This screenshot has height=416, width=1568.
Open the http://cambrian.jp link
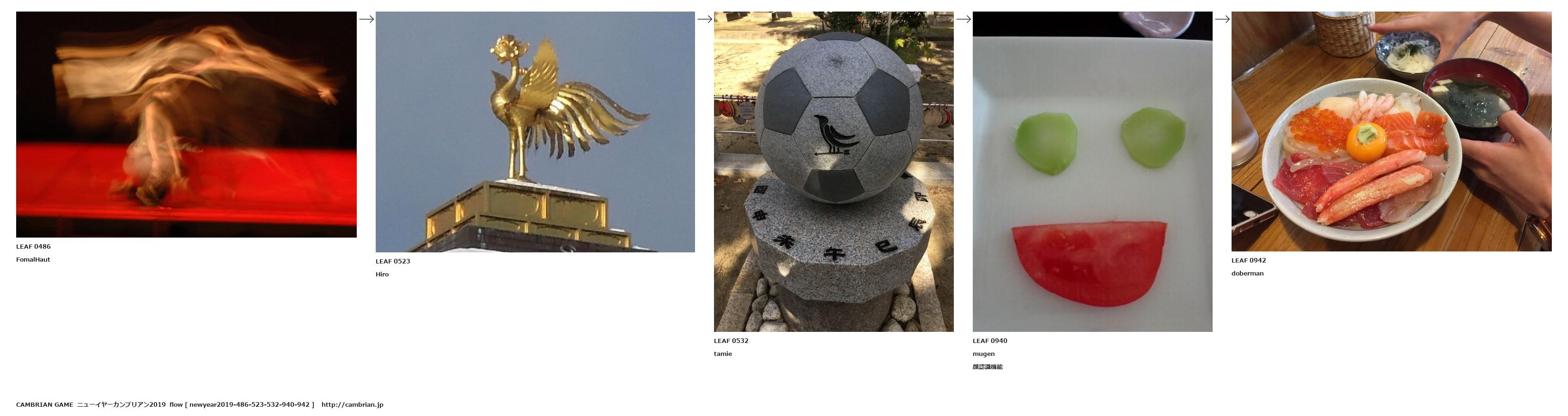click(x=352, y=404)
